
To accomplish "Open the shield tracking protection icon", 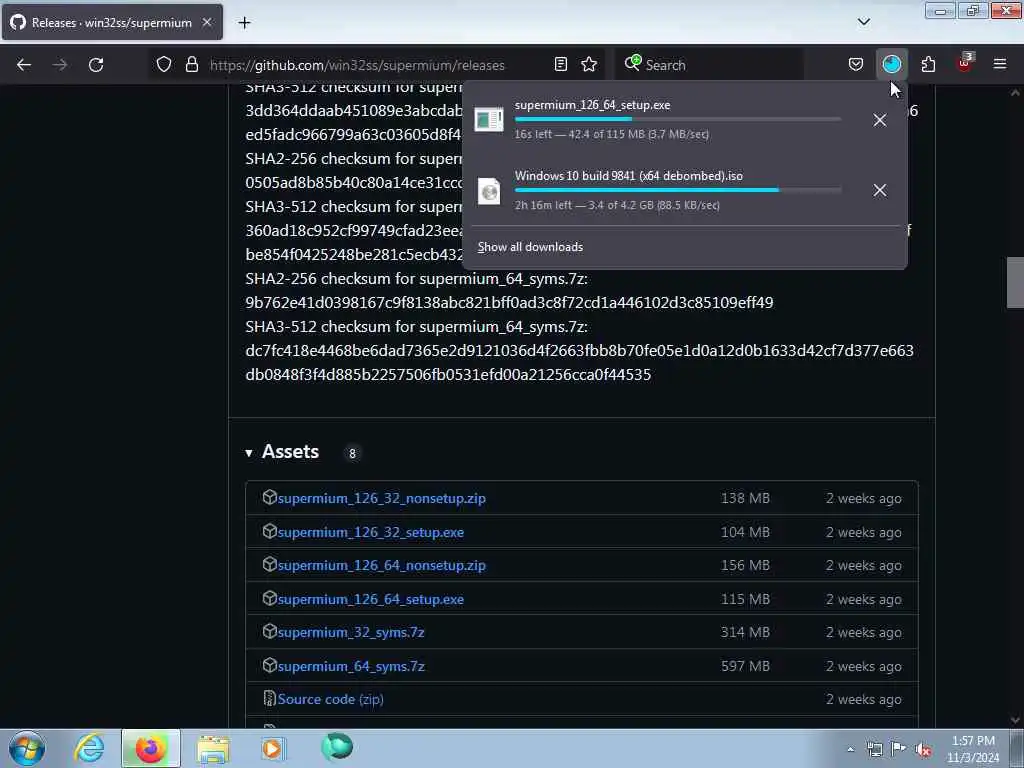I will [164, 64].
